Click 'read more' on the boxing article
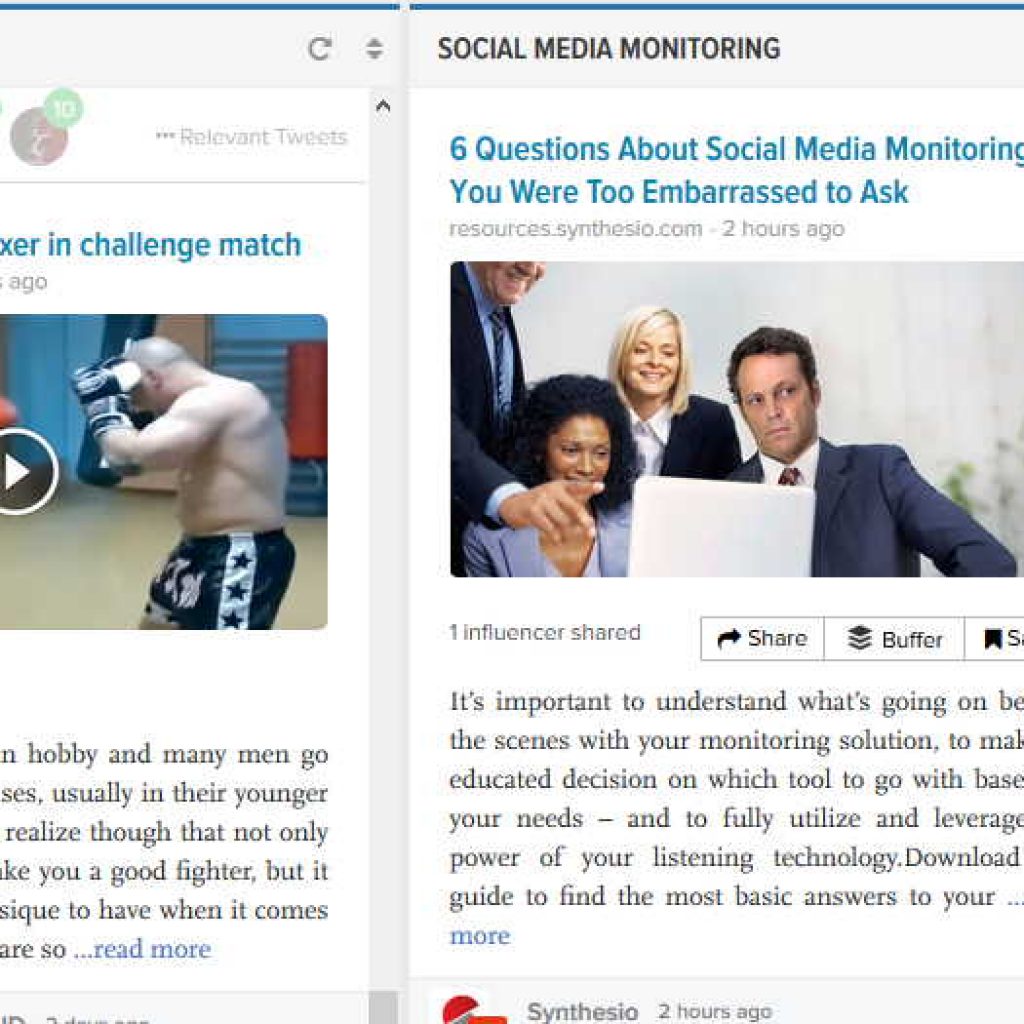1024x1024 pixels. (x=142, y=949)
